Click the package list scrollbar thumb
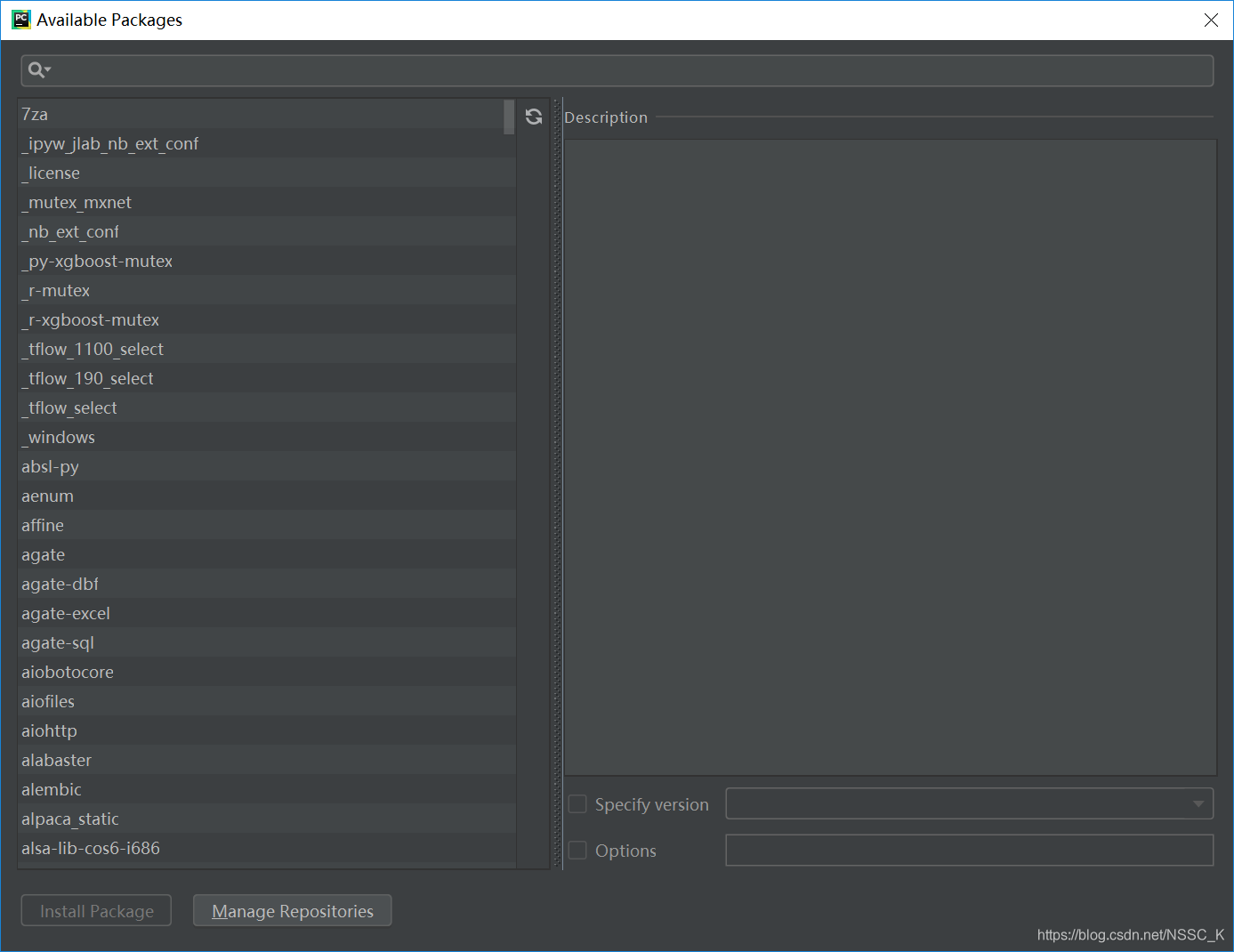 (509, 117)
